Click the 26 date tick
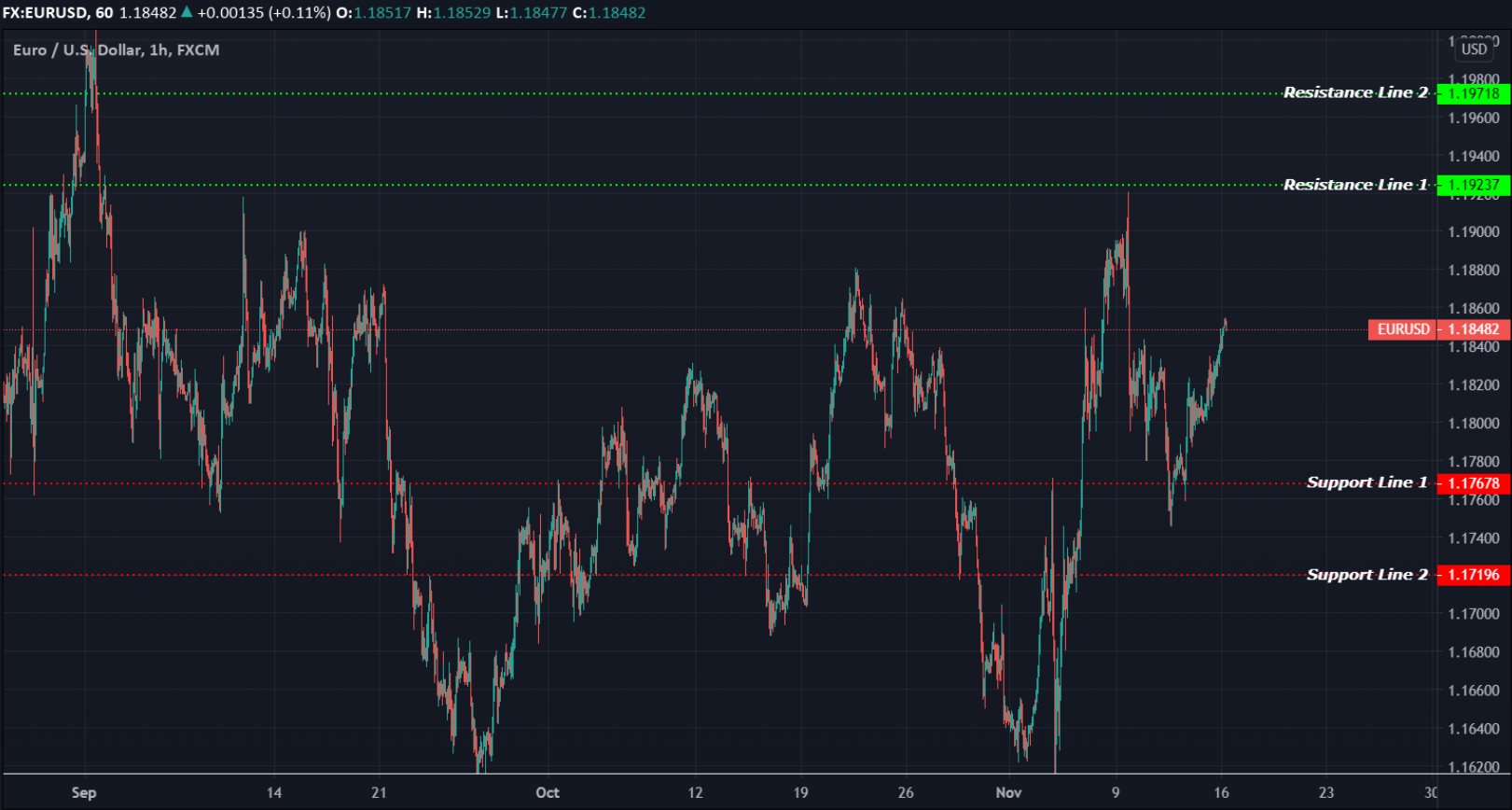This screenshot has width=1512, height=810. pos(906,792)
